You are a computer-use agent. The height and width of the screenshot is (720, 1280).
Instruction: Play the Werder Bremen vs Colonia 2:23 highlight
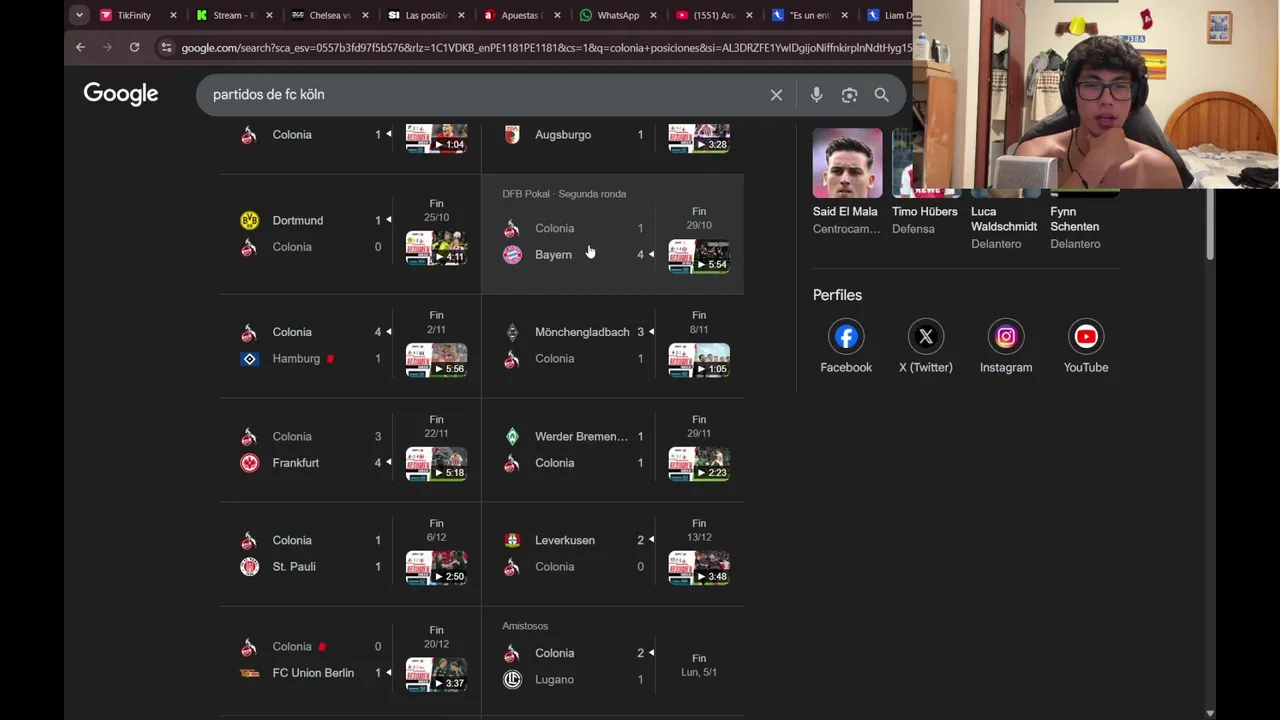pos(699,464)
